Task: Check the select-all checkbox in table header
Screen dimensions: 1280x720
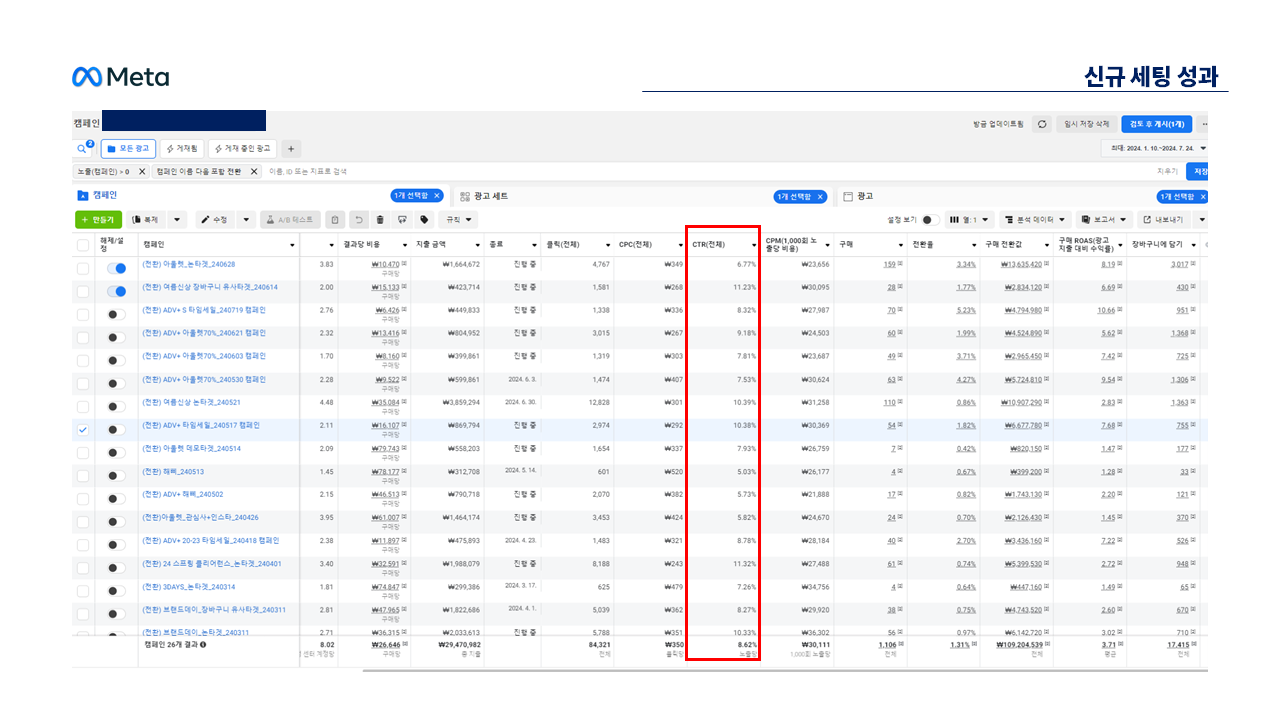Action: pos(83,244)
